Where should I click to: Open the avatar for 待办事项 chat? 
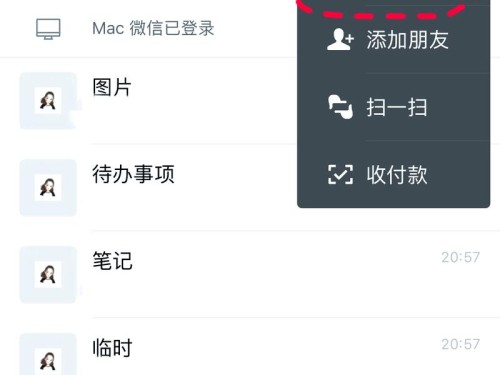click(48, 188)
